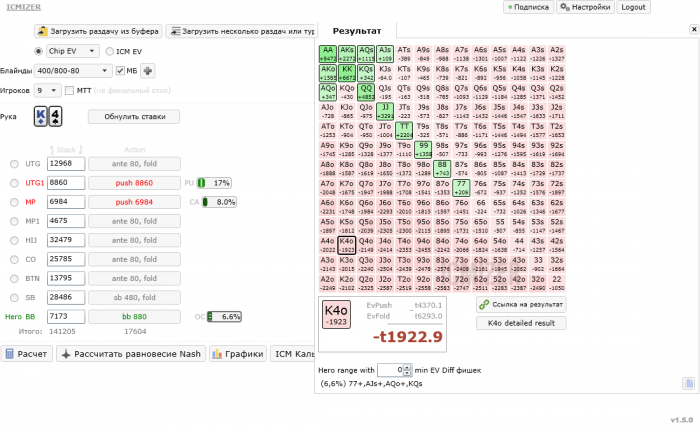Click Расчет calculate button
This screenshot has height=432, width=700.
26,354
